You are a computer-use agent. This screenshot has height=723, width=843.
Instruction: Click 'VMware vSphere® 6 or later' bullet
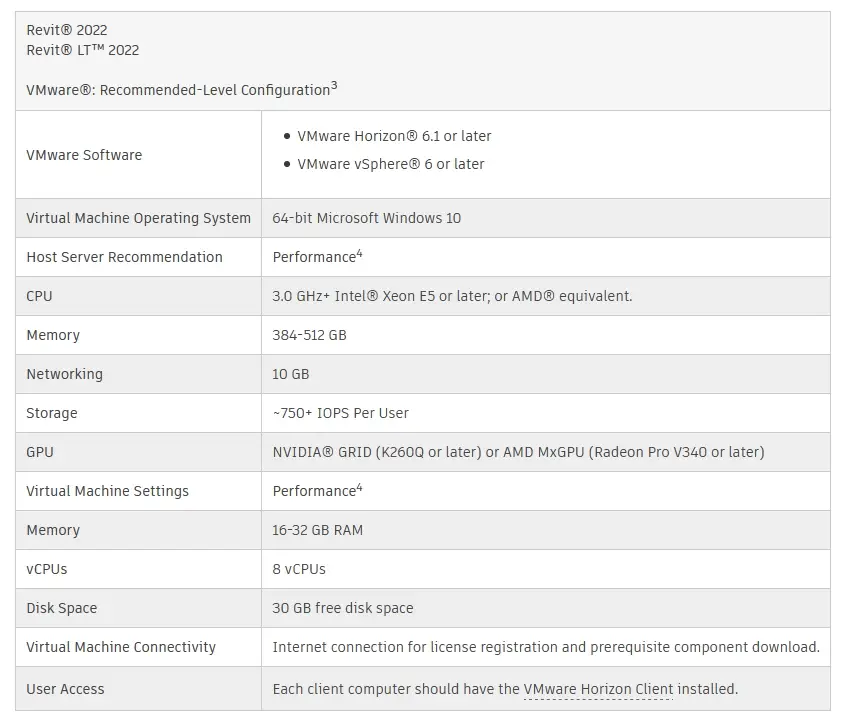coord(391,164)
